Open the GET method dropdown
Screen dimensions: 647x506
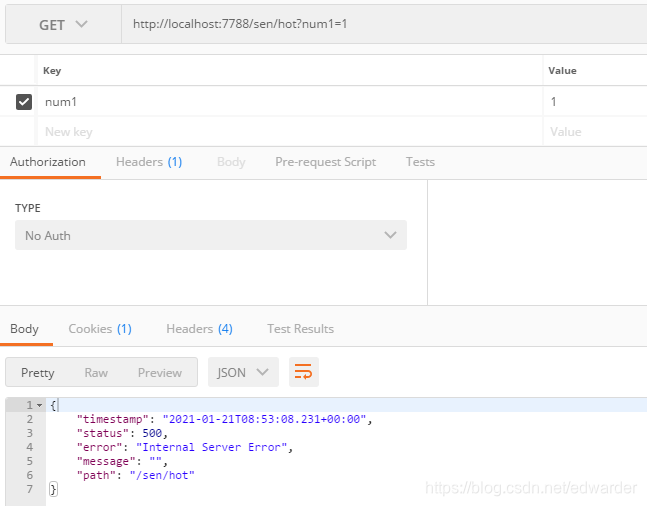63,25
